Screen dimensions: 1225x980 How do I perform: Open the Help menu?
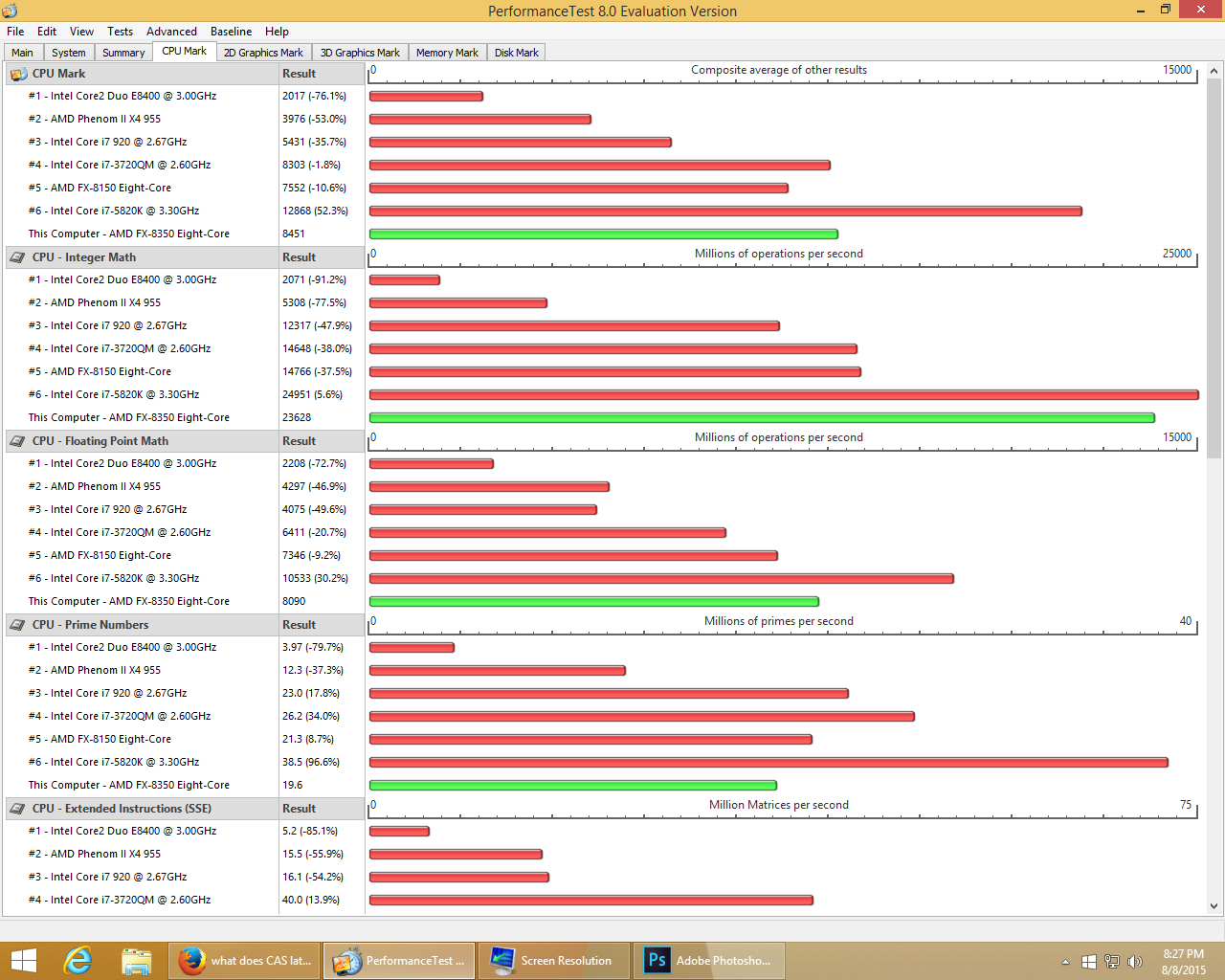pos(277,32)
